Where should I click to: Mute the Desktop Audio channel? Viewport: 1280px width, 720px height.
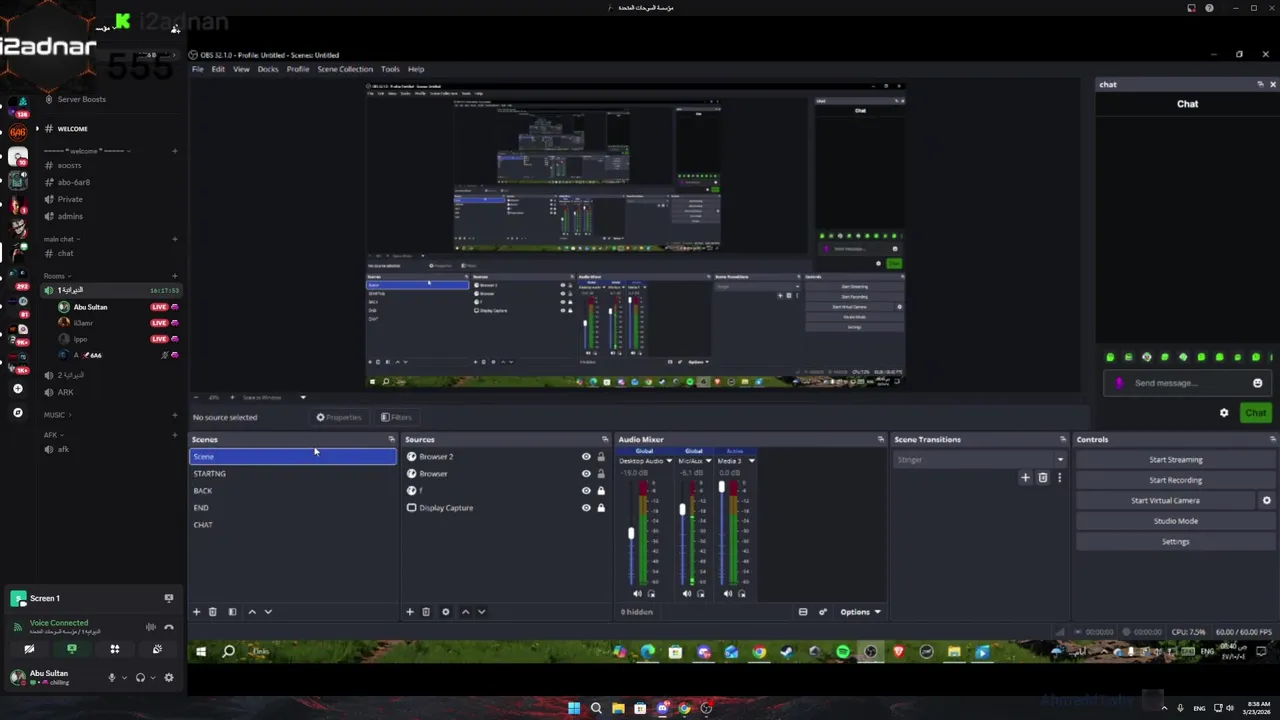637,594
